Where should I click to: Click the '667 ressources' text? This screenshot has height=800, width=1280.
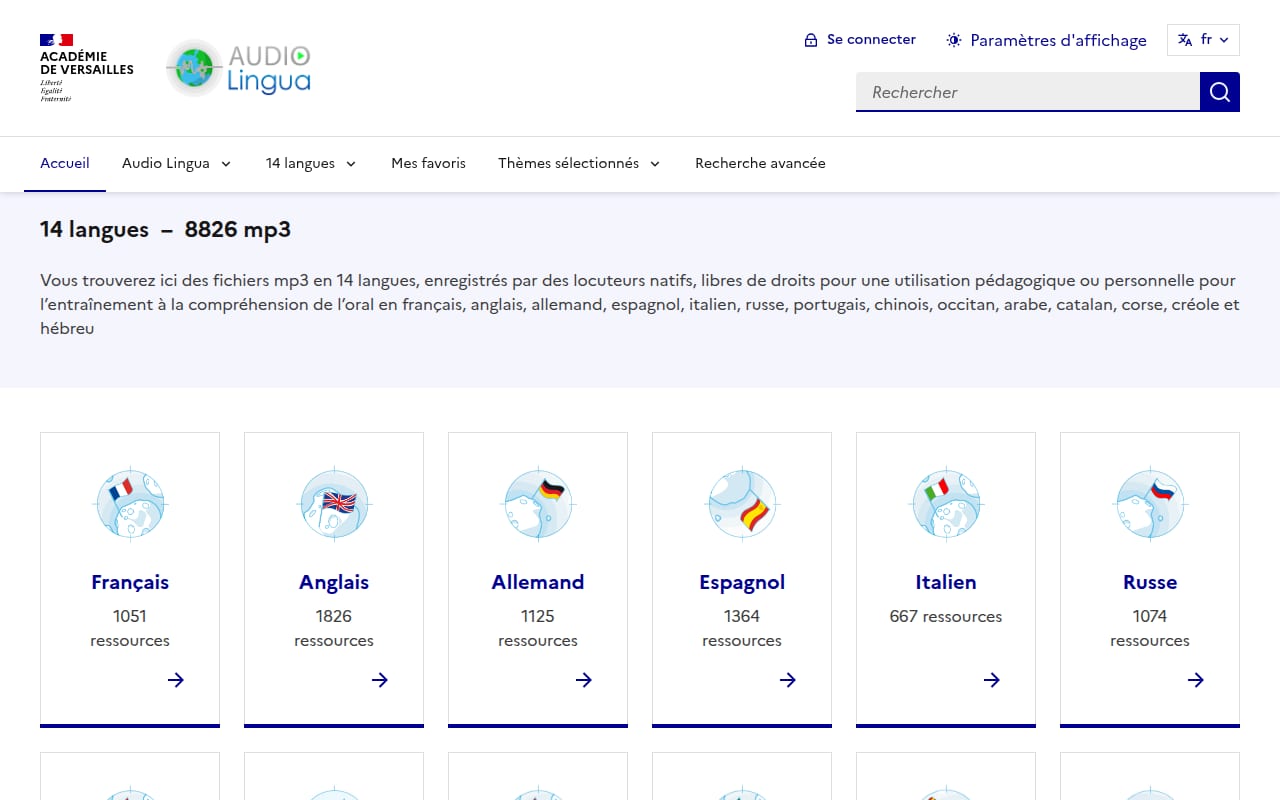(946, 616)
